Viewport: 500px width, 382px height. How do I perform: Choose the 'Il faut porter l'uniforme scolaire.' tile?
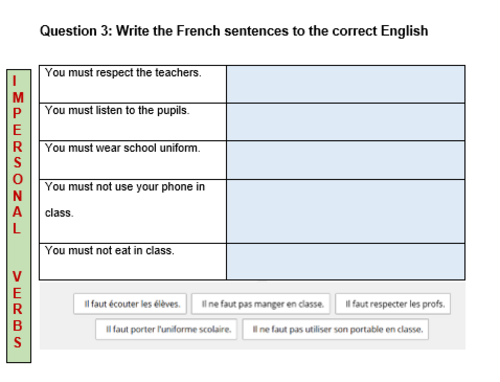[x=166, y=329]
